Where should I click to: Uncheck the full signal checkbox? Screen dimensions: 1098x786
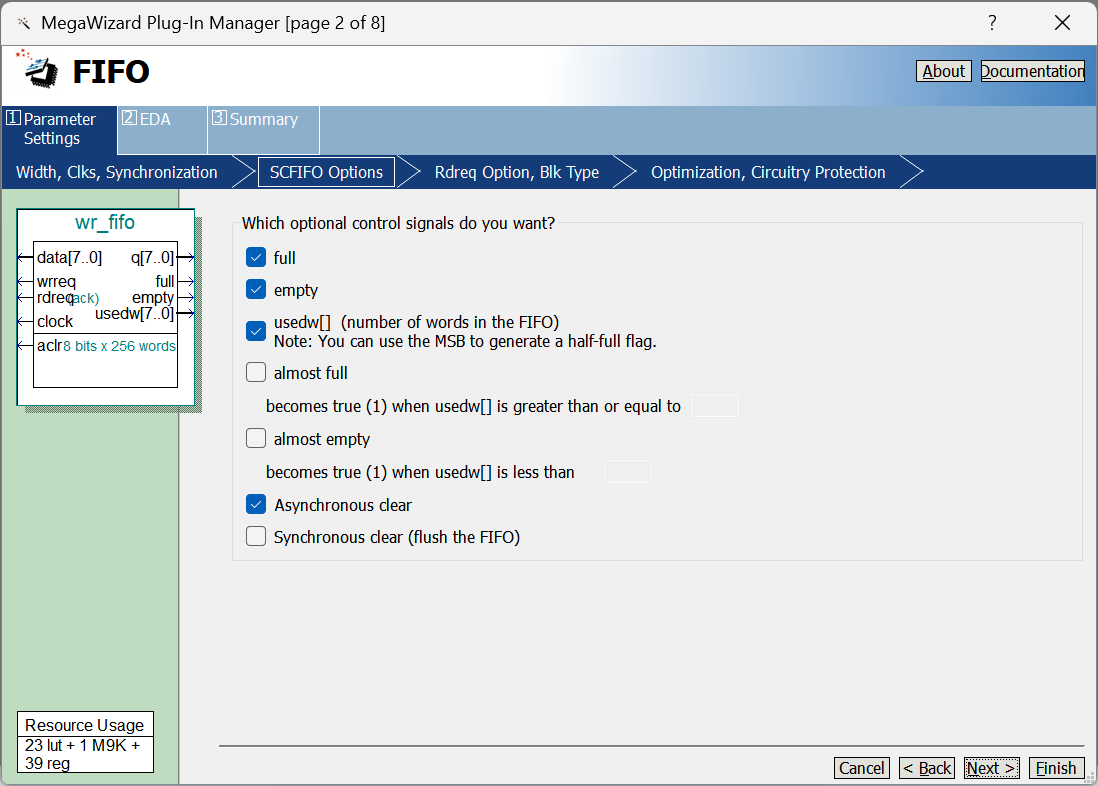pos(256,257)
